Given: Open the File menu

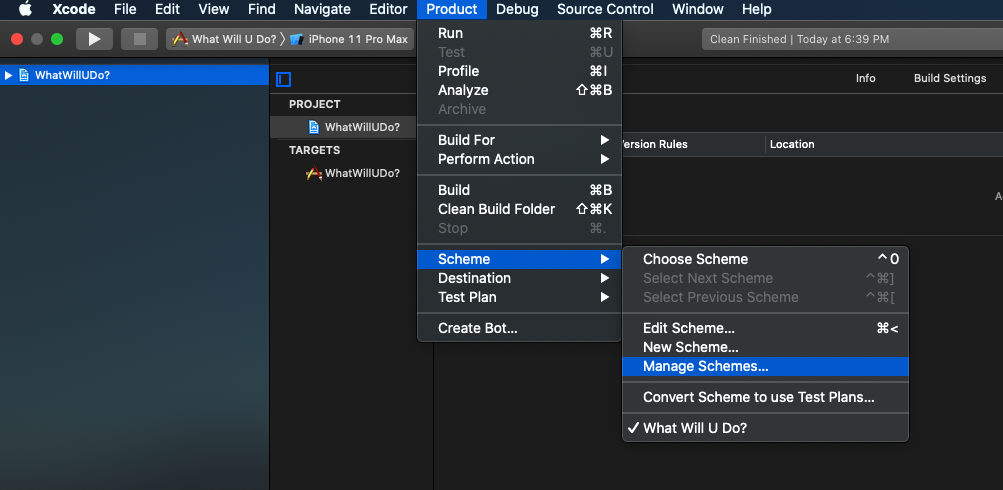Looking at the screenshot, I should [125, 9].
